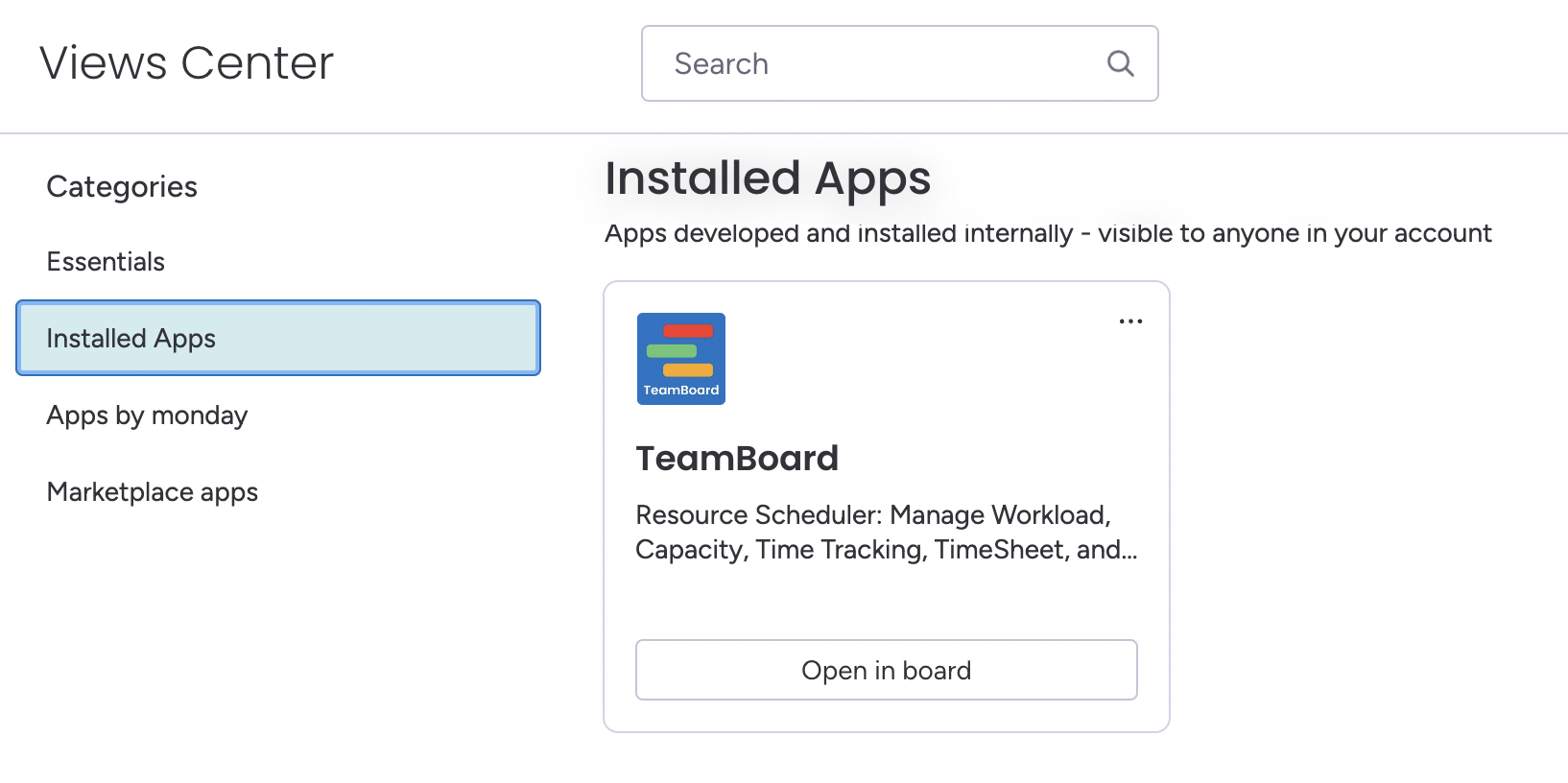Click the TeamBoard card title

pos(737,459)
